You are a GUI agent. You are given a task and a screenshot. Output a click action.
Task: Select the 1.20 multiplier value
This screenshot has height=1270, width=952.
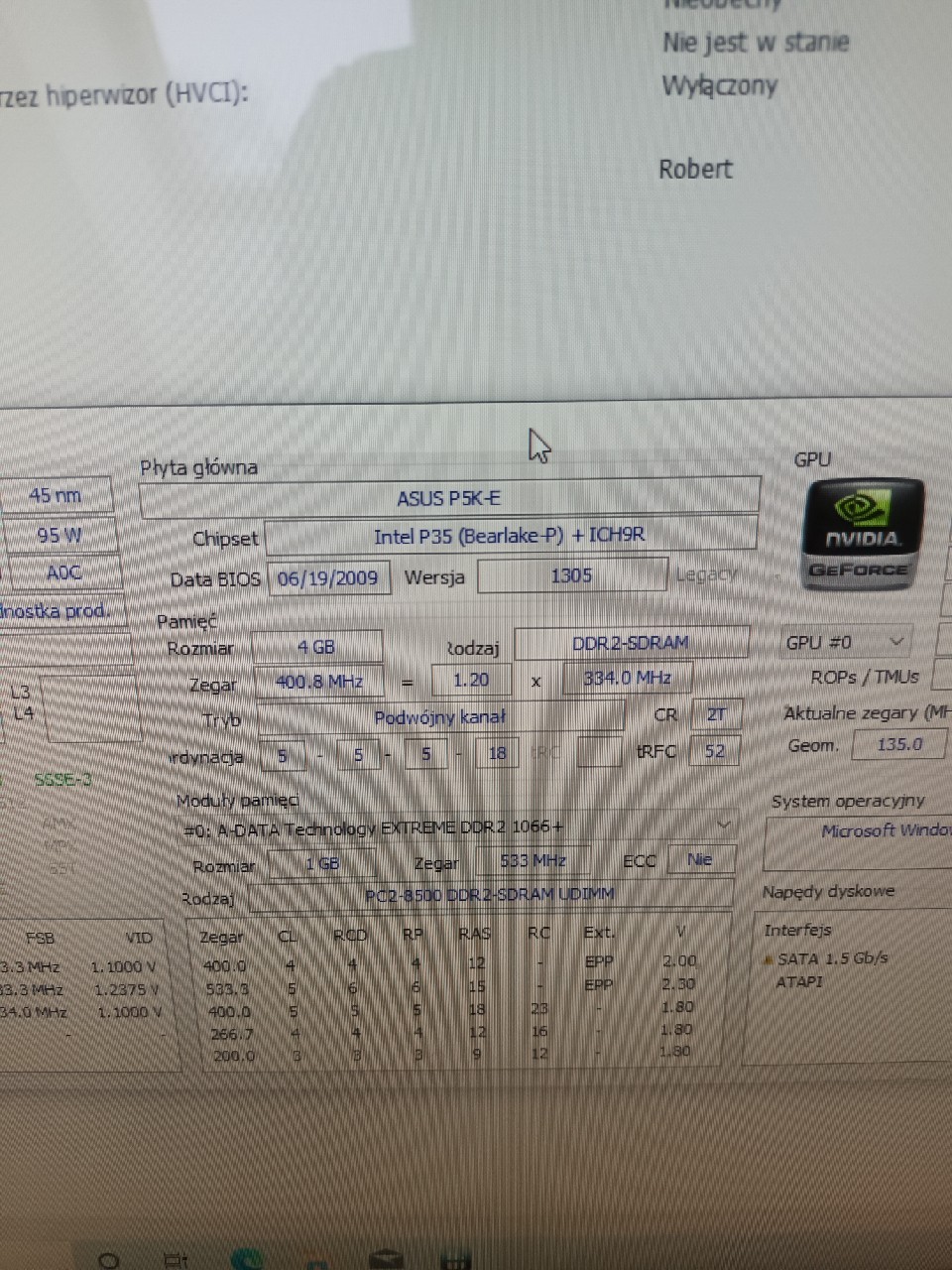tap(471, 681)
